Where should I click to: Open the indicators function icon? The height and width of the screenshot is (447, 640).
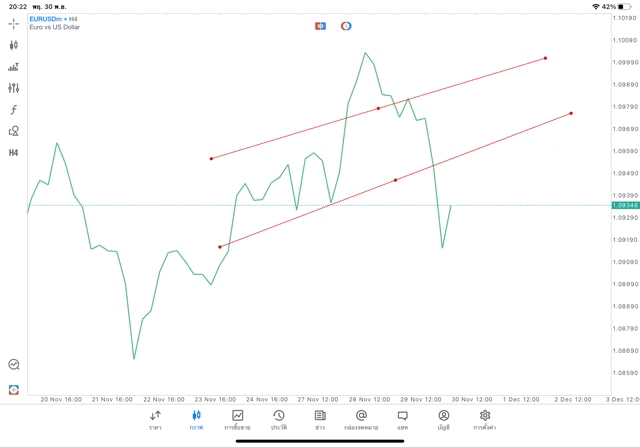14,109
